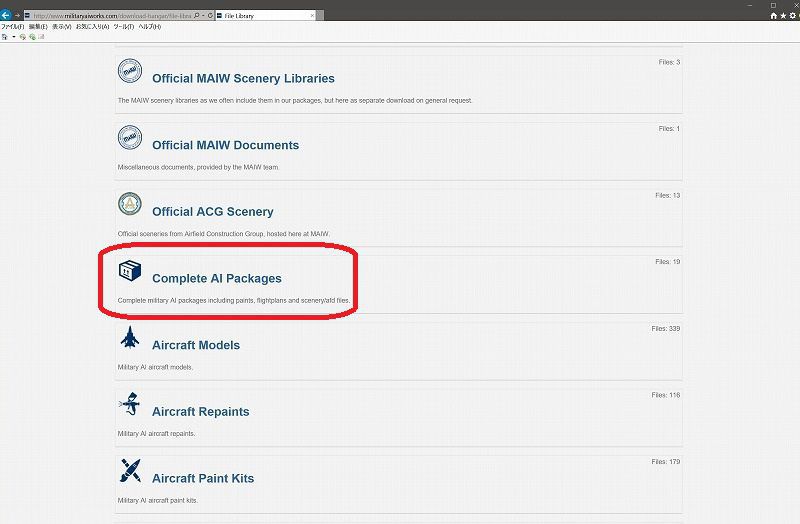Open Aircraft Repaints category
Viewport: 800px width, 524px height.
click(x=201, y=412)
